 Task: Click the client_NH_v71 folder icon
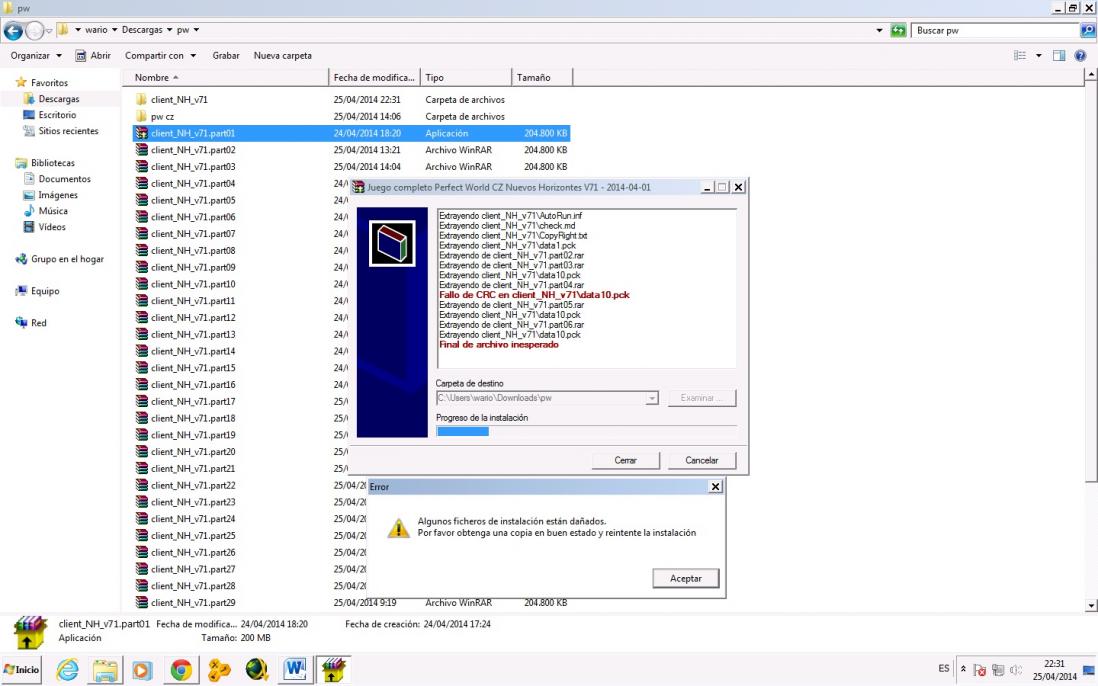pos(141,99)
